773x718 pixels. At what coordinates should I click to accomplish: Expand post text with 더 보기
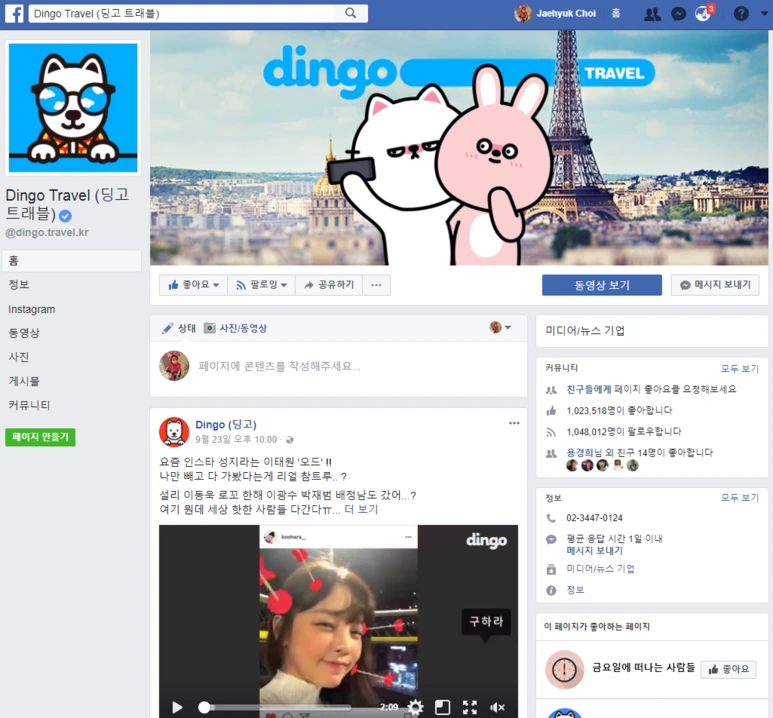361,509
